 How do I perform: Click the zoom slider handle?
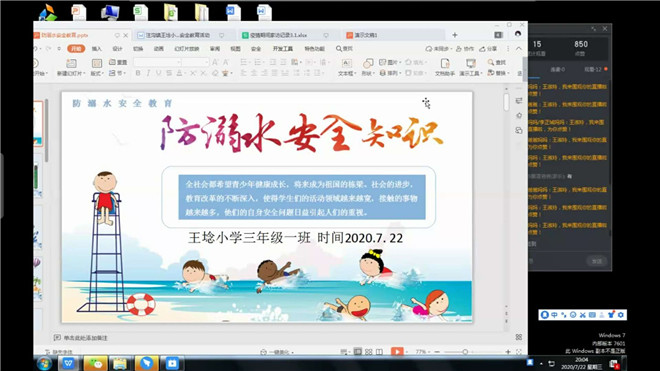pos(465,352)
